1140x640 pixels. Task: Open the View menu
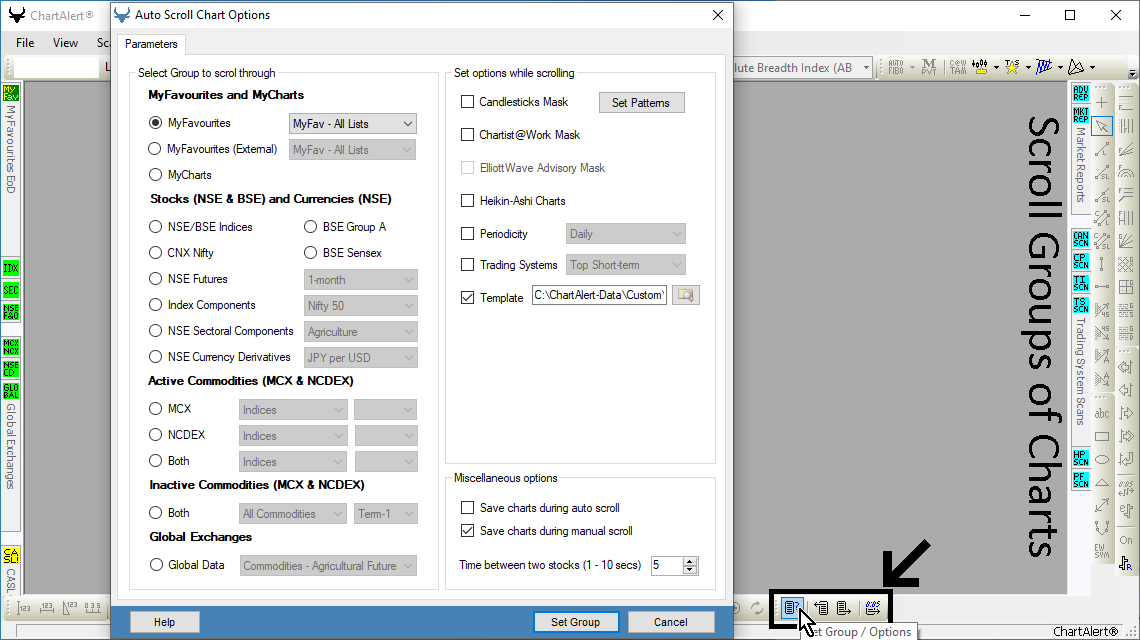click(65, 43)
